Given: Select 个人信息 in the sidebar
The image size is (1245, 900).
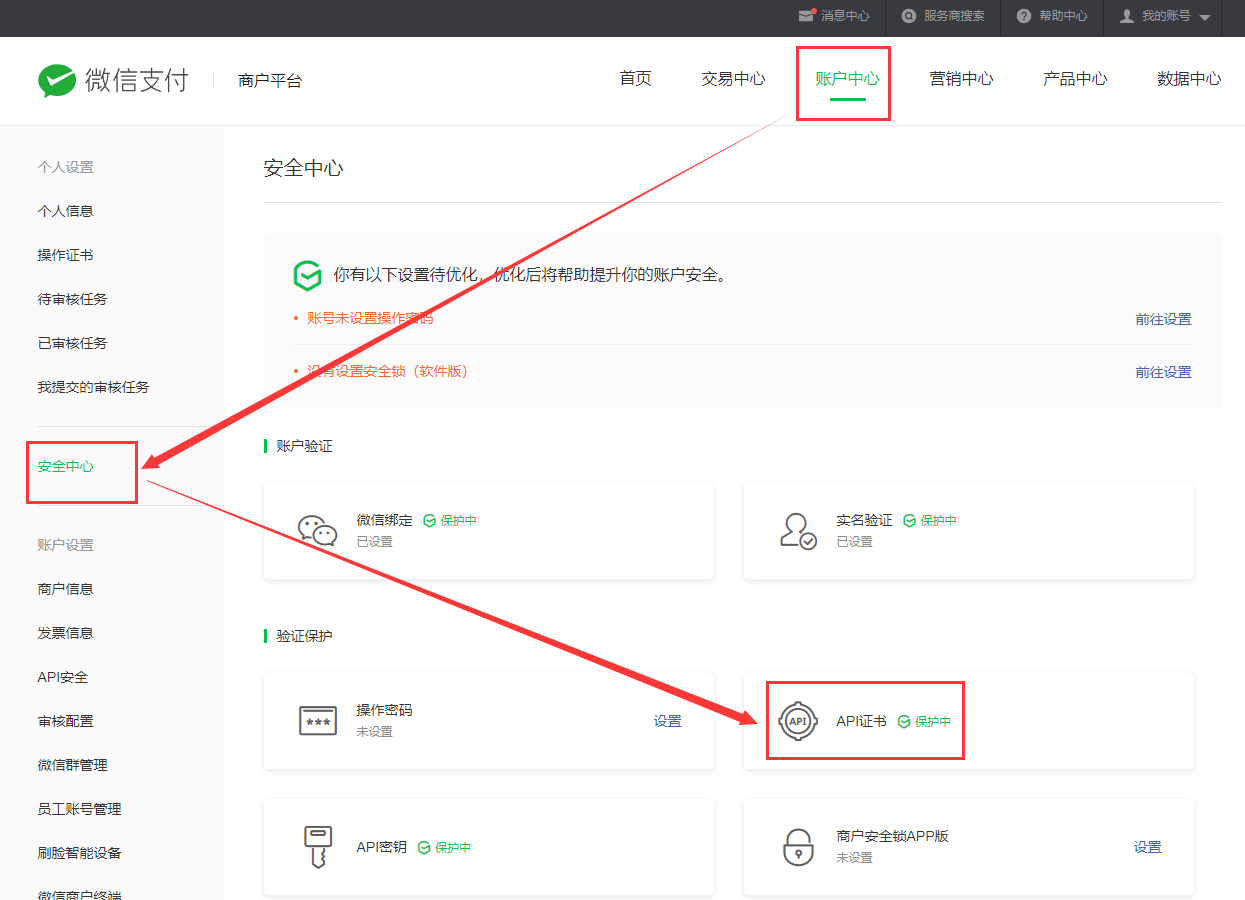Looking at the screenshot, I should coord(66,211).
